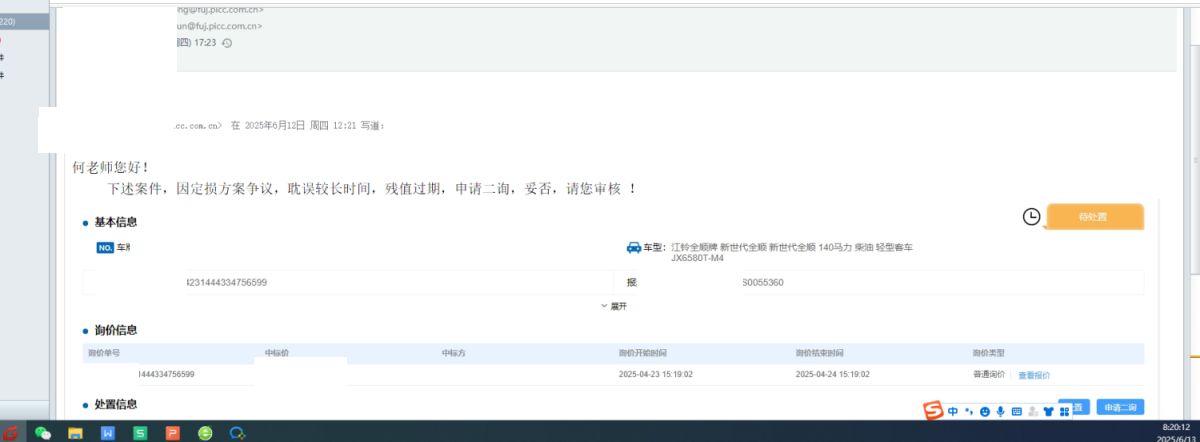Toggle Sogou punctuation mode

point(969,411)
